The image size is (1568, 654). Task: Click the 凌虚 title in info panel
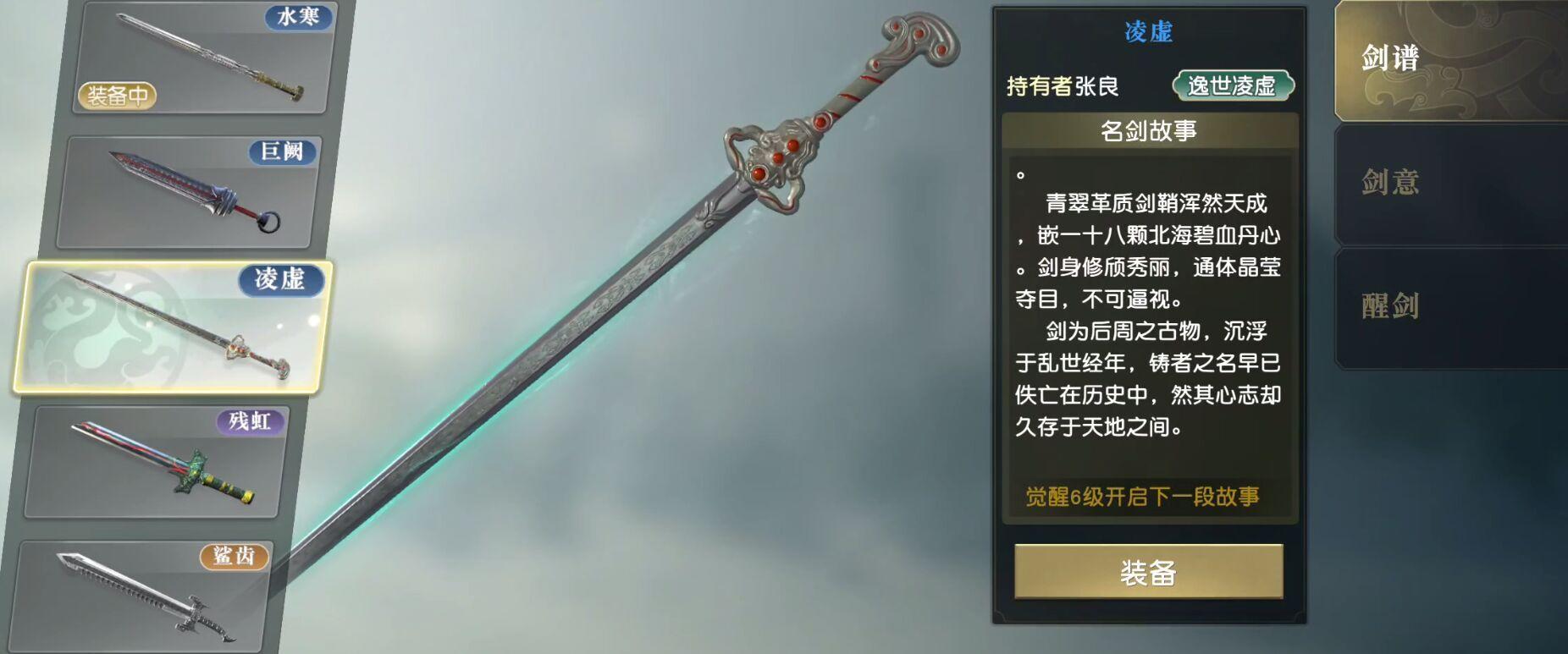pos(1149,32)
